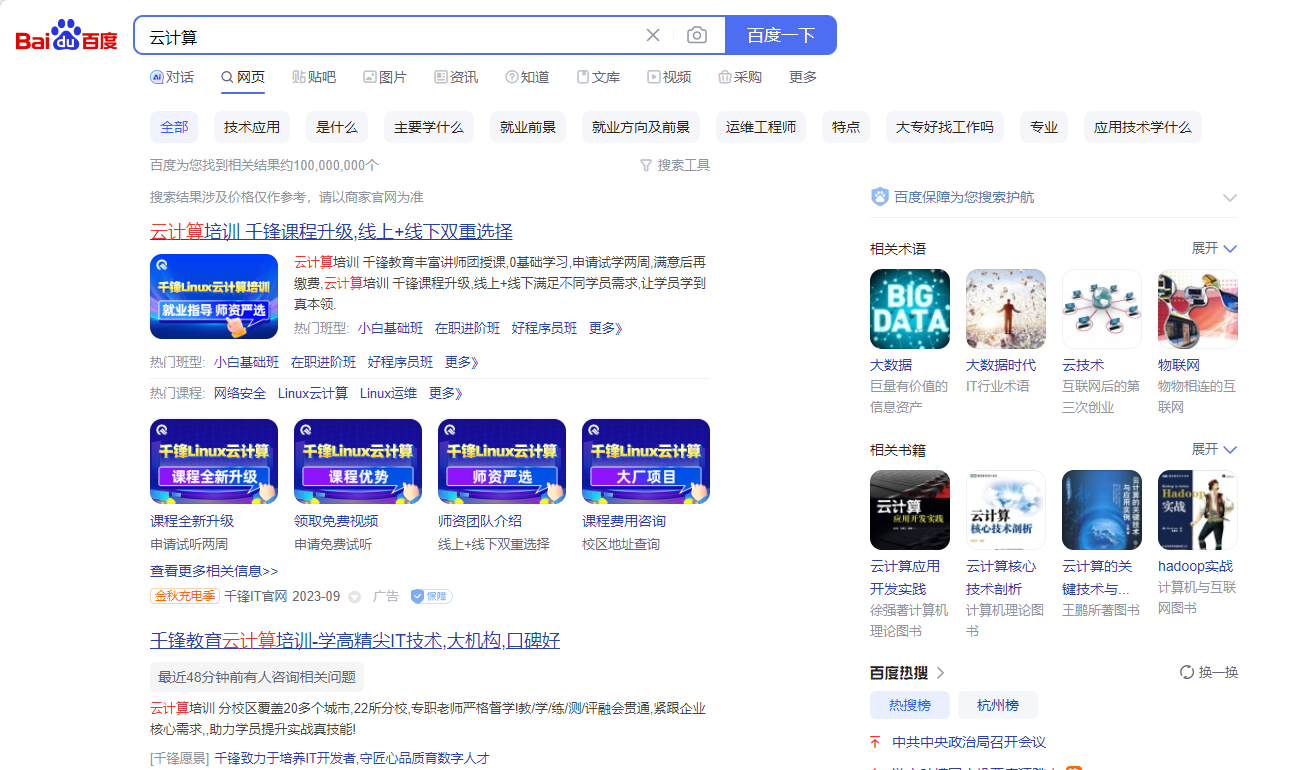Open the 云计算培训 千锋课程升级 ad title
This screenshot has width=1294, height=770.
click(331, 232)
